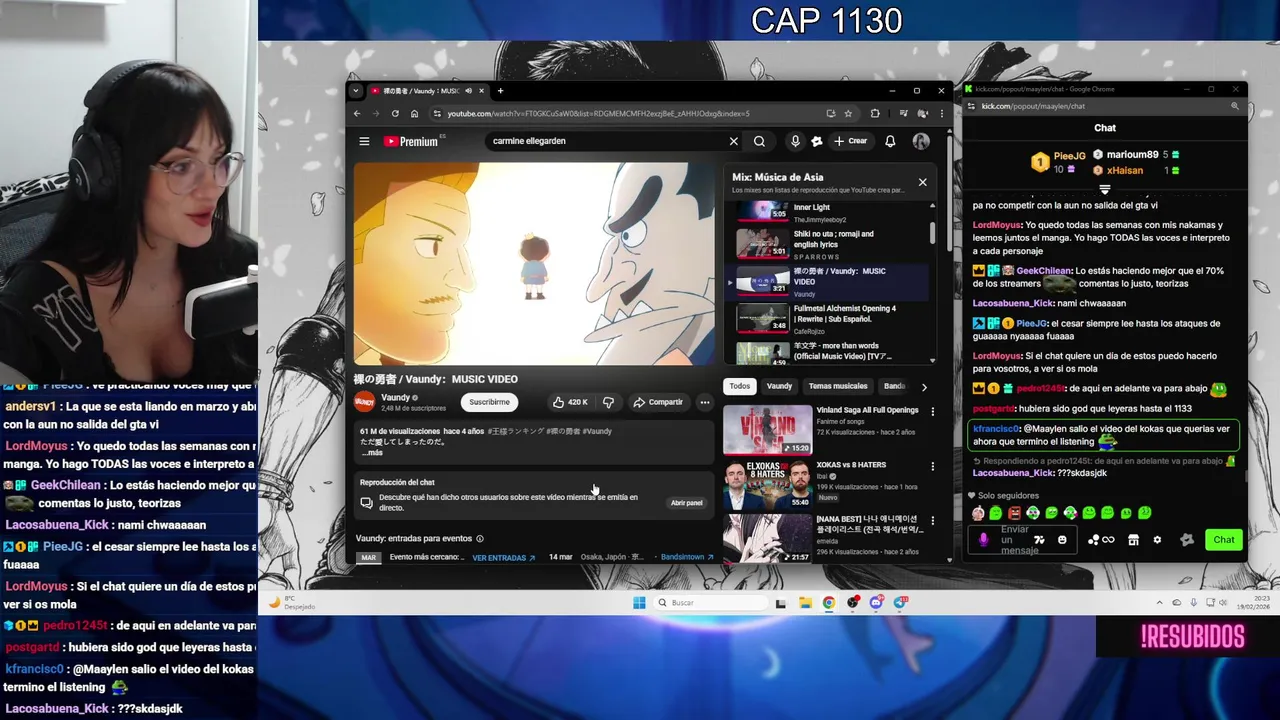The image size is (1280, 720).
Task: Open File Explorer from the taskbar
Action: [805, 603]
